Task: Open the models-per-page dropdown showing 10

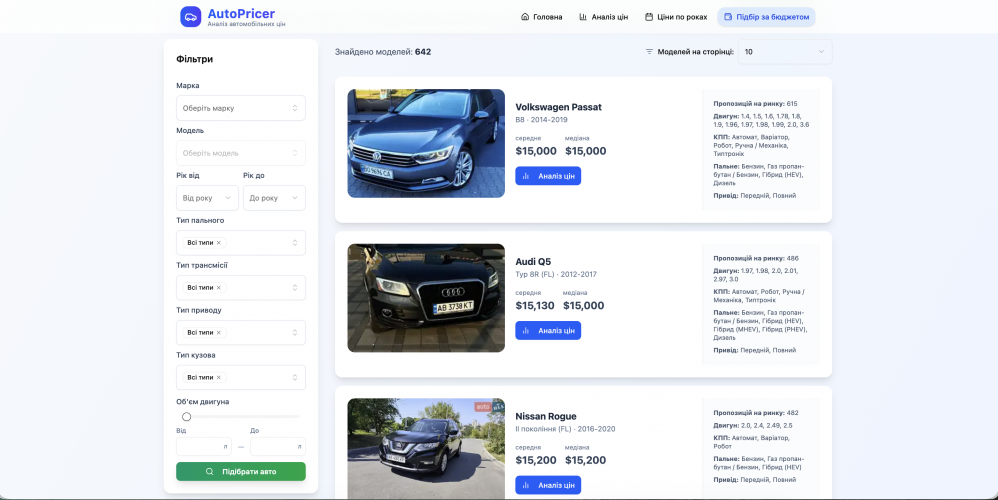Action: click(785, 52)
